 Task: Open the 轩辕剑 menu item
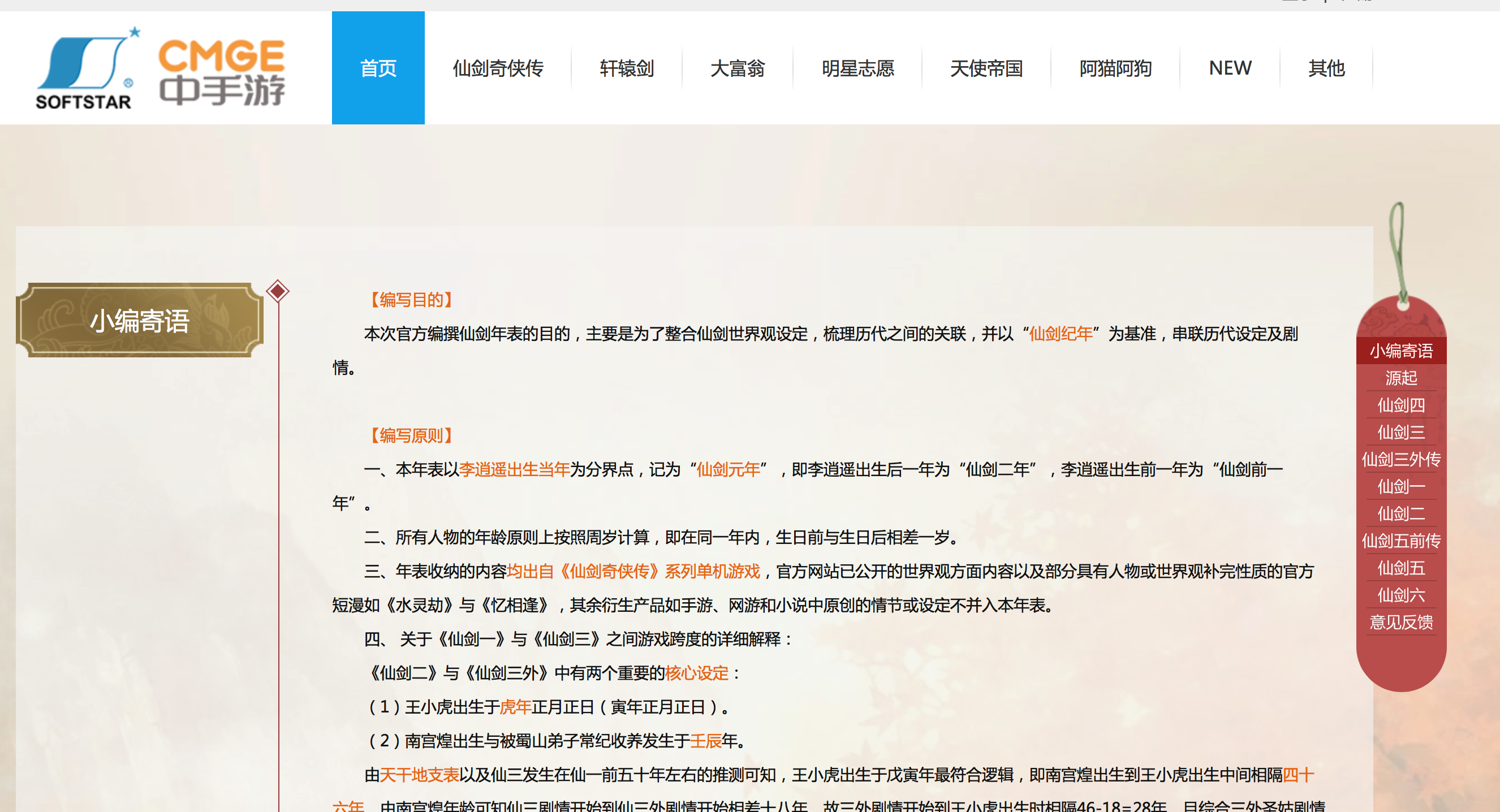(627, 68)
